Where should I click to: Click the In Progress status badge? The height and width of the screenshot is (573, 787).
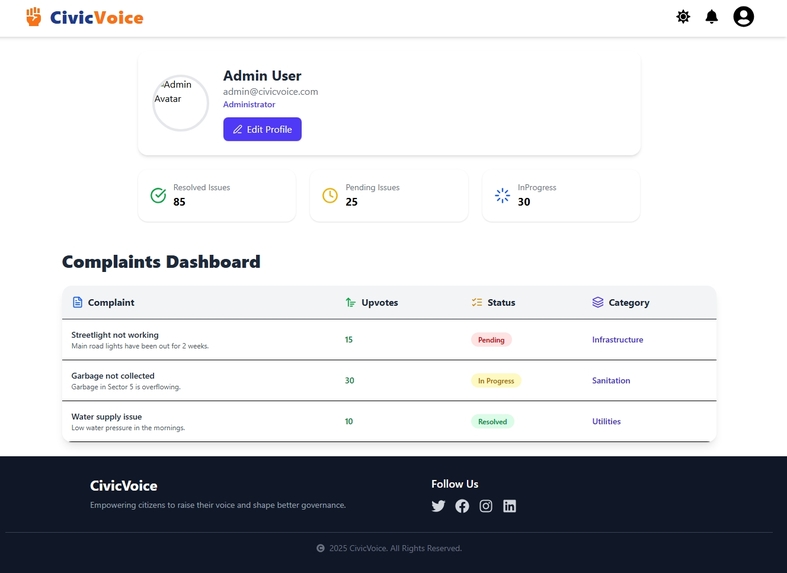pyautogui.click(x=496, y=381)
